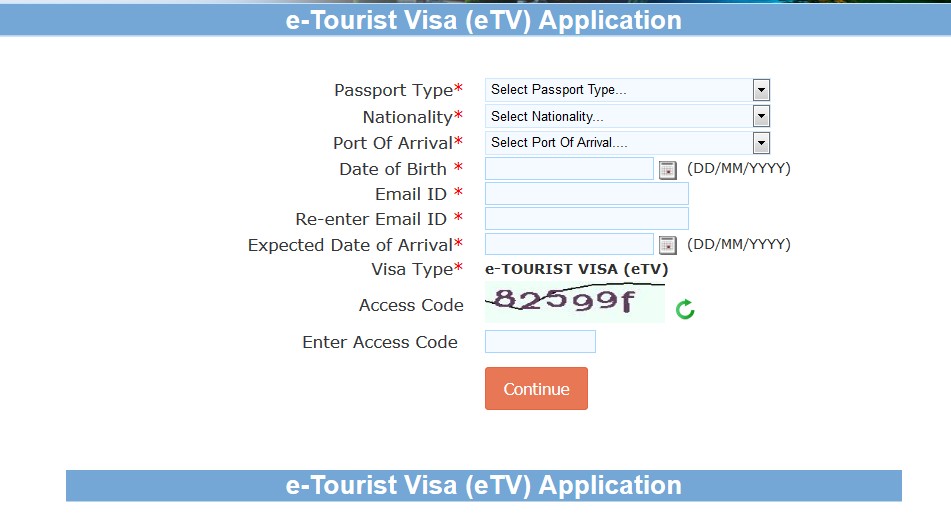Click the bottom e-Tourist Visa Application banner
Image resolution: width=951 pixels, height=532 pixels.
(484, 485)
